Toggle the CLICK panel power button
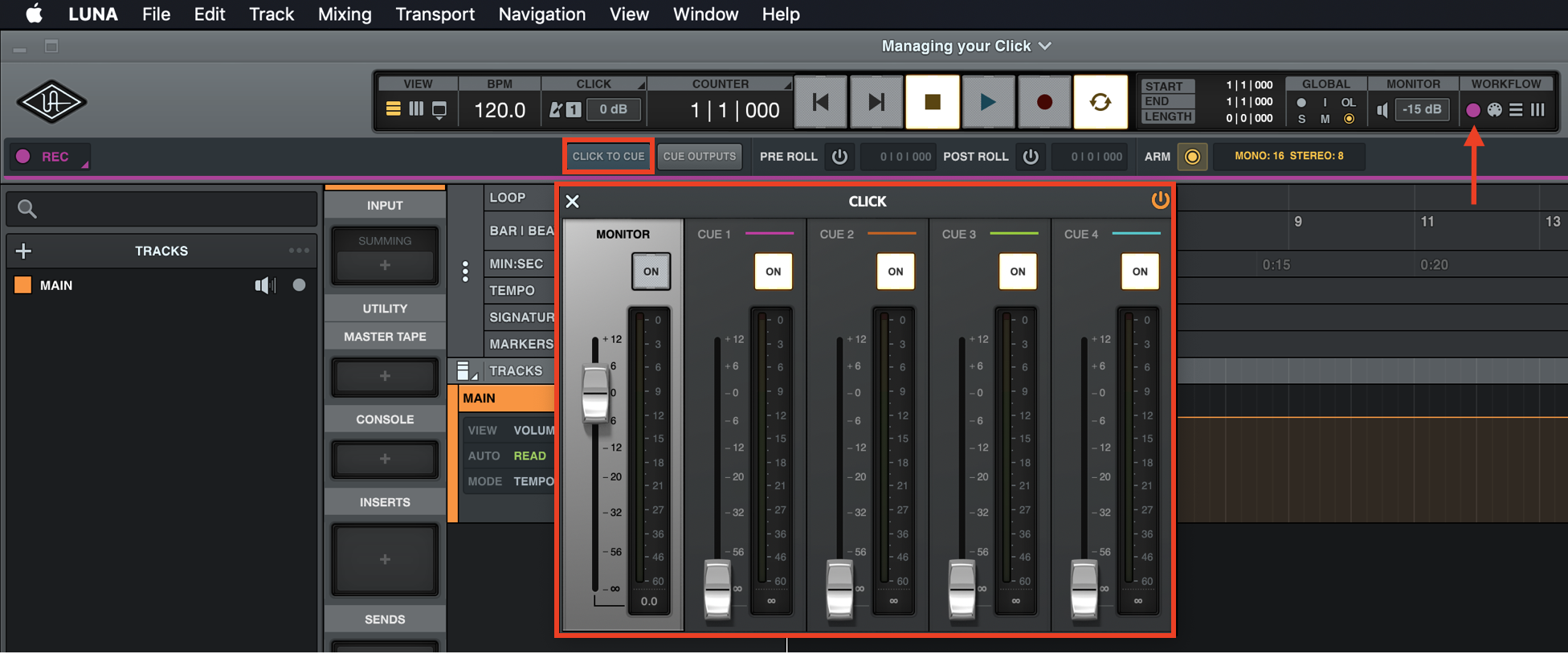 (1159, 200)
